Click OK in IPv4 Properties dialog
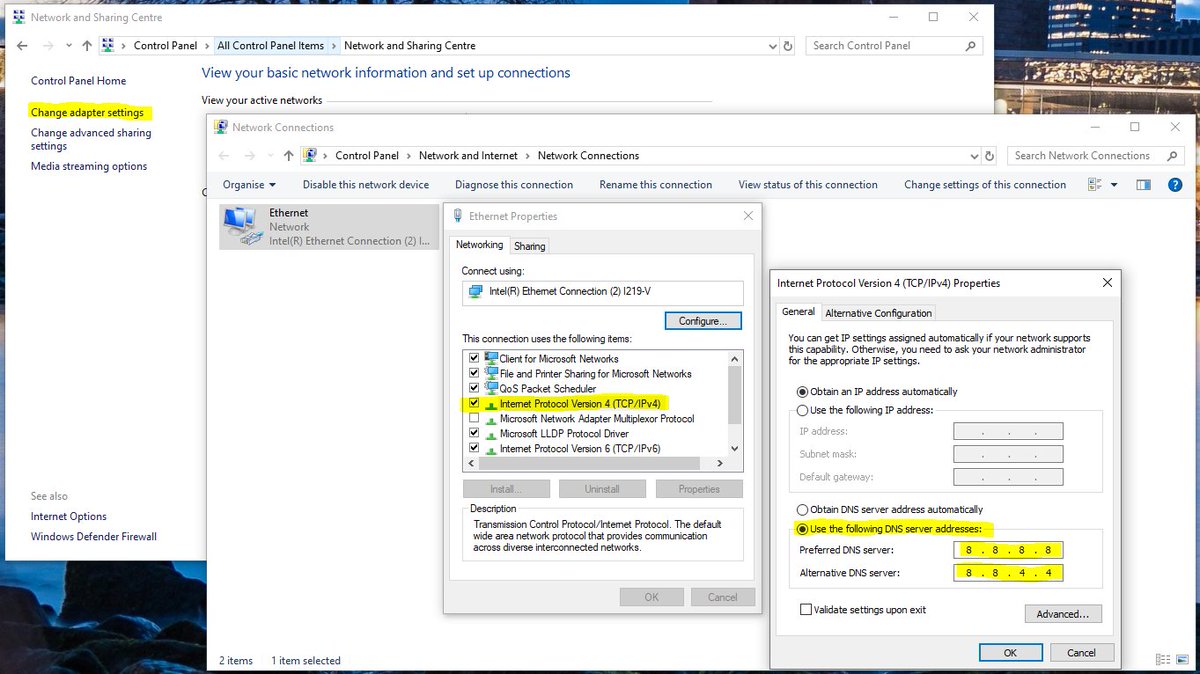Viewport: 1200px width, 674px height. pos(1010,652)
